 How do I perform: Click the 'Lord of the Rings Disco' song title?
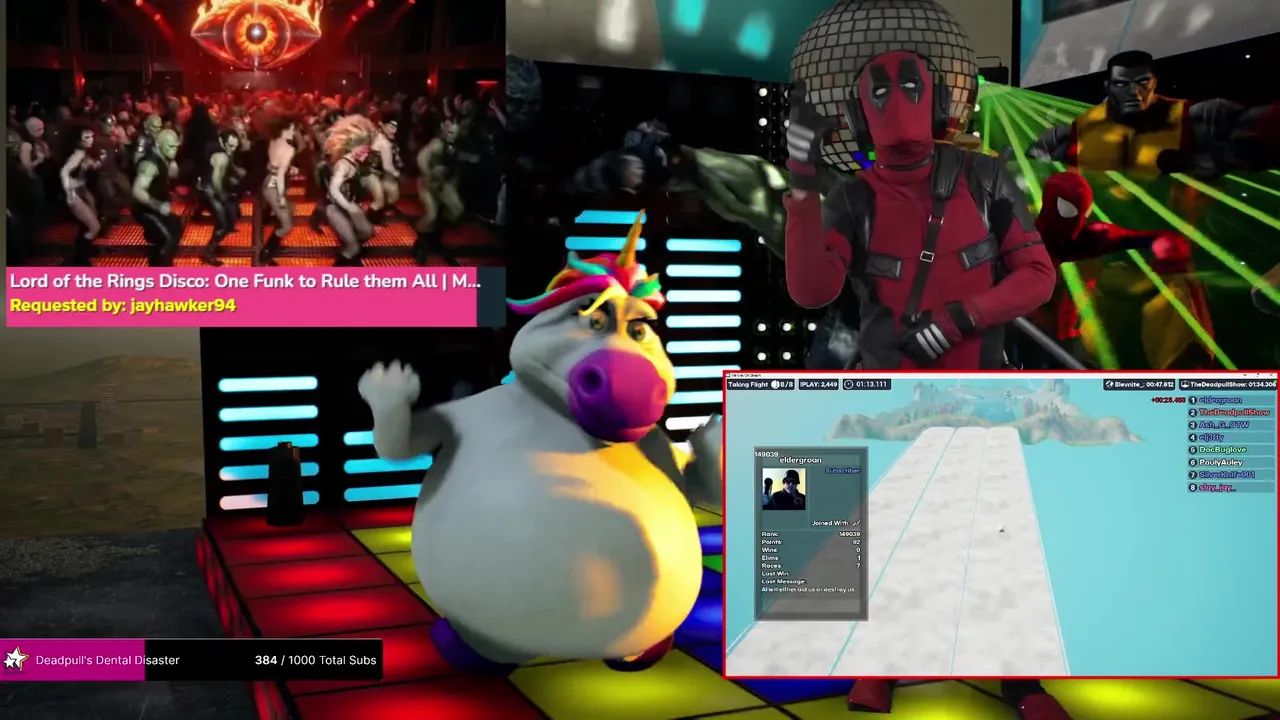[245, 281]
